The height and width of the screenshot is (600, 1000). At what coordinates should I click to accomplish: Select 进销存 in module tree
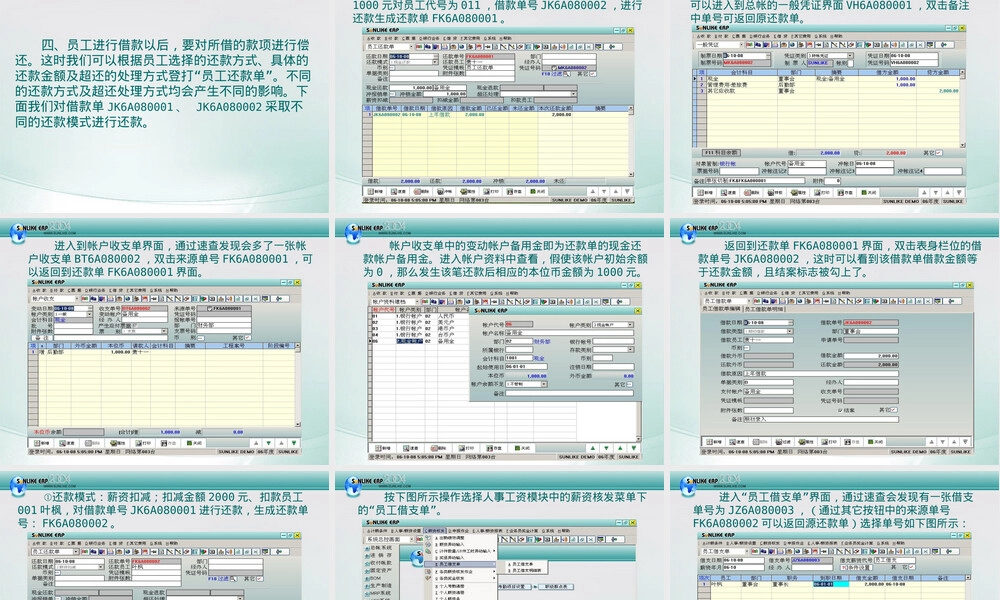click(x=379, y=555)
